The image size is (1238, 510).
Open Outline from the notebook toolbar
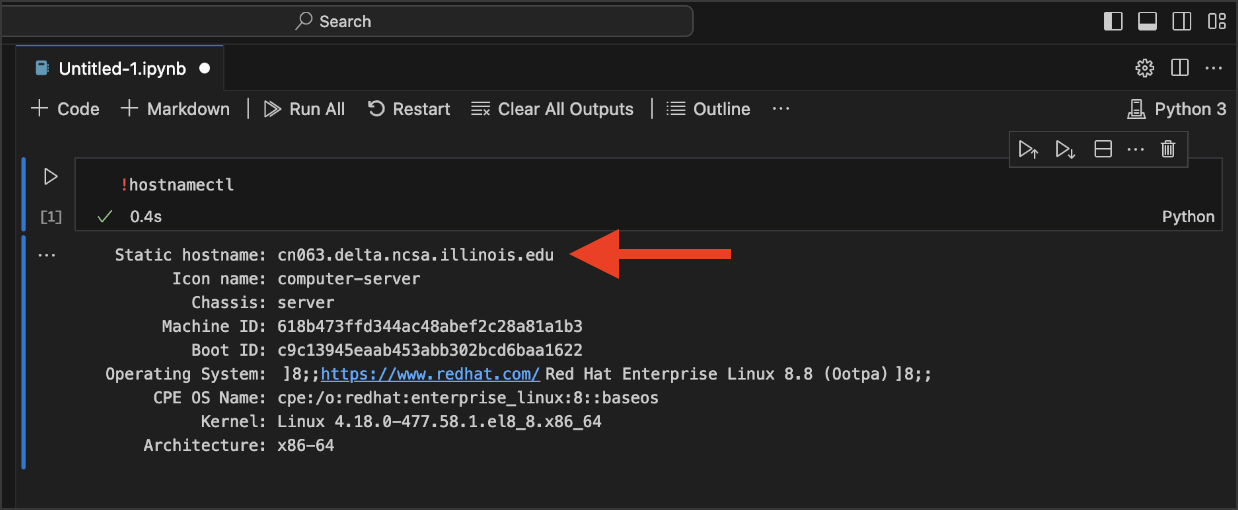point(708,109)
